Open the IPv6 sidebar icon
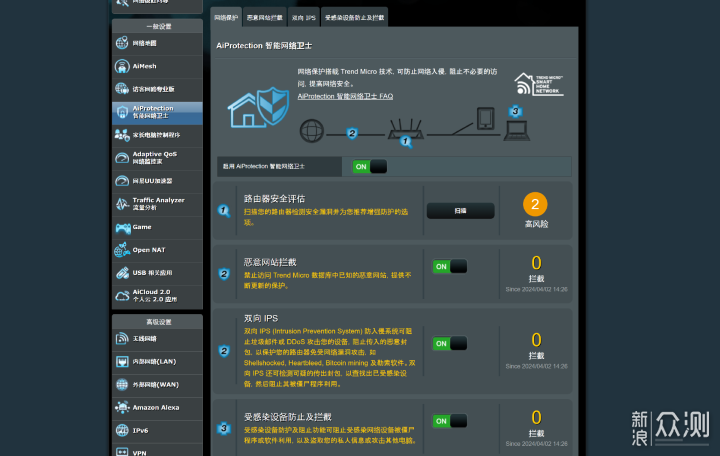The height and width of the screenshot is (456, 720). click(x=122, y=430)
